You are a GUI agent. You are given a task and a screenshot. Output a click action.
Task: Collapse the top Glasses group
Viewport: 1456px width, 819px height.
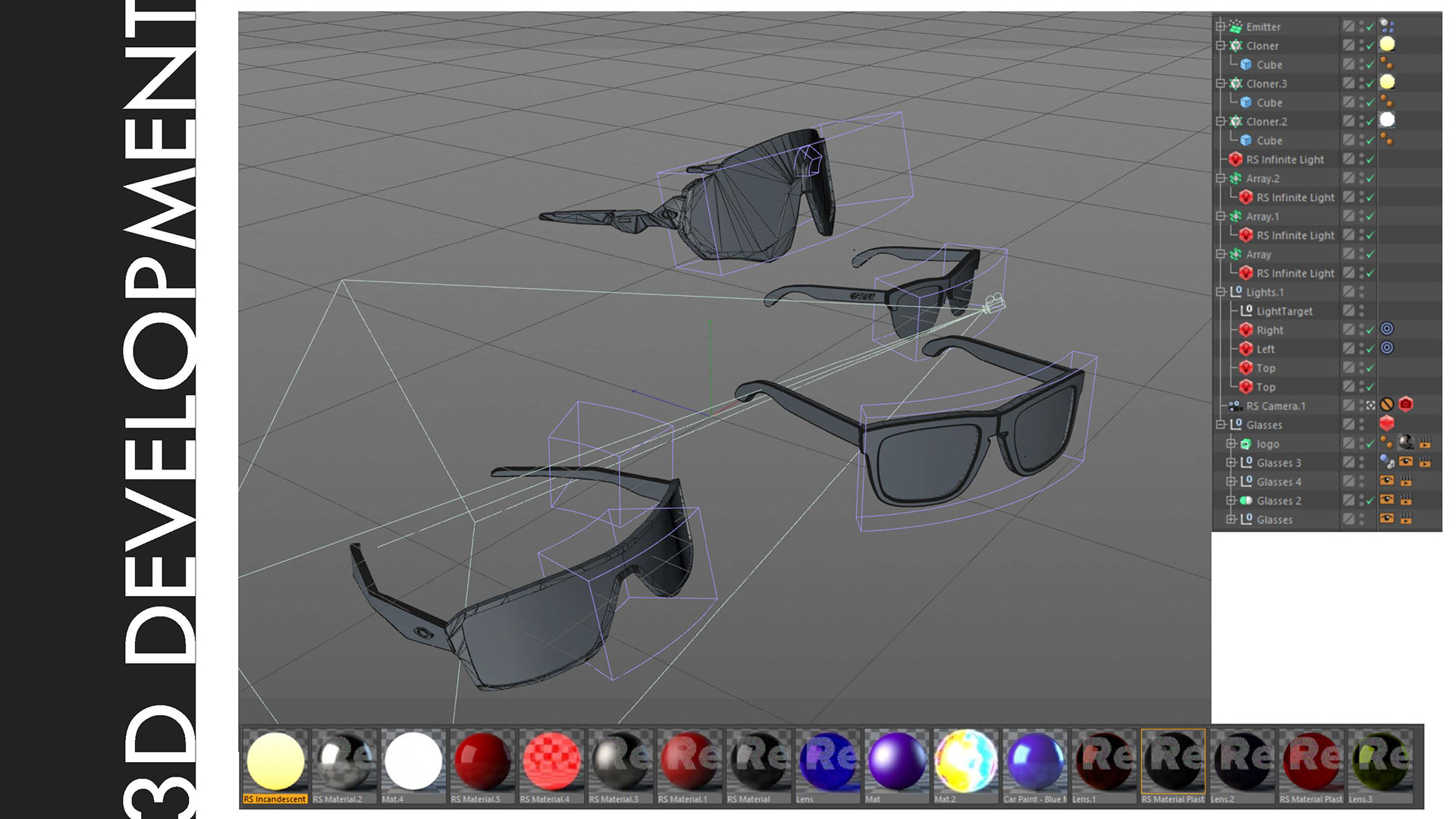coord(1220,425)
